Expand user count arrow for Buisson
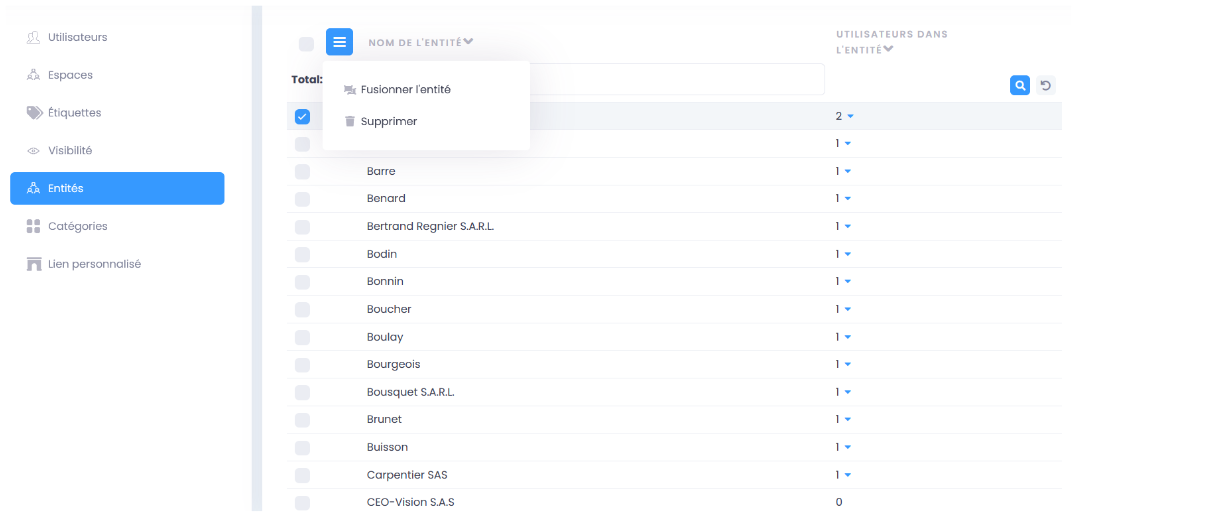 tap(847, 447)
